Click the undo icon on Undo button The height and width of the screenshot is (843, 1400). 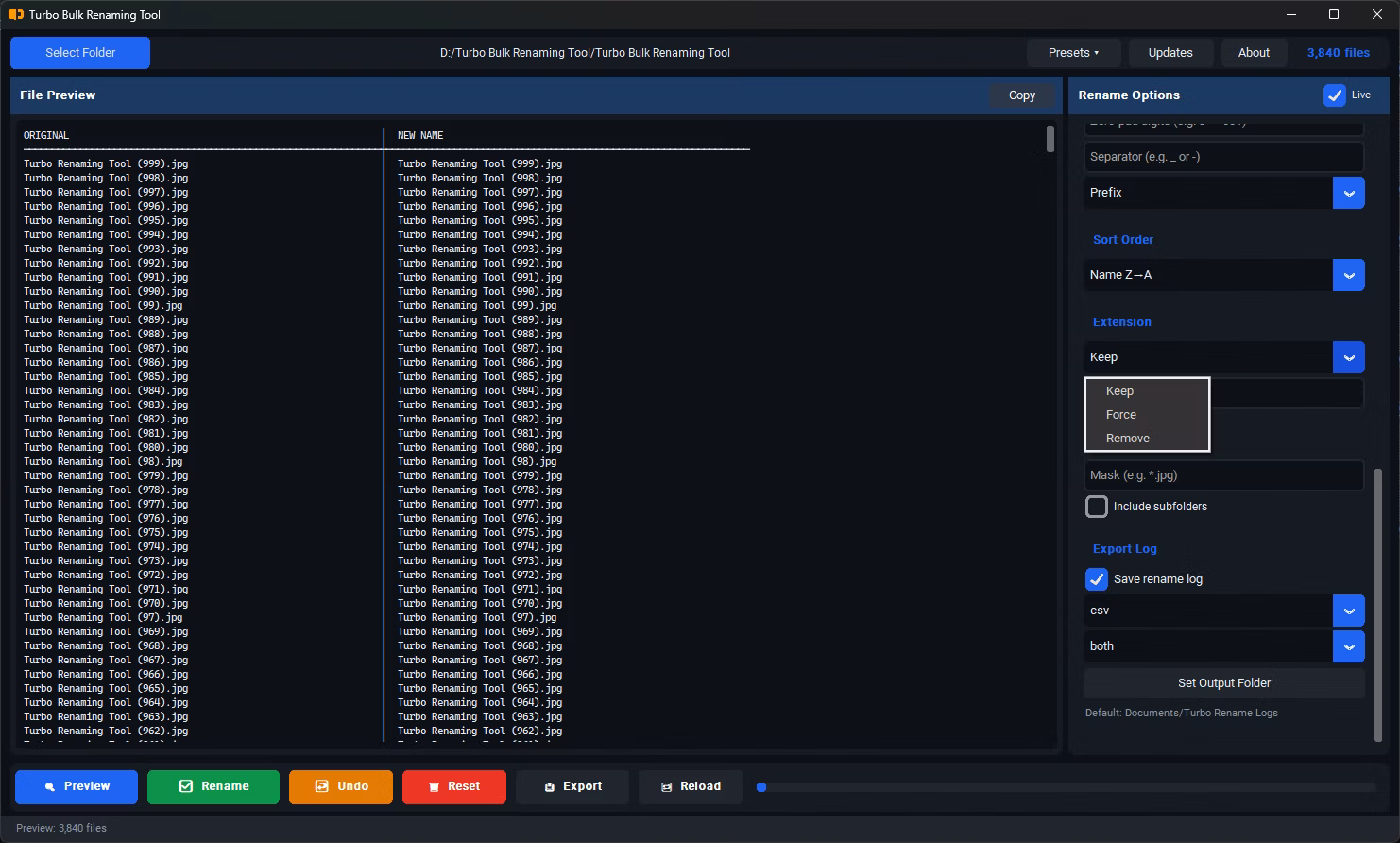[x=322, y=786]
